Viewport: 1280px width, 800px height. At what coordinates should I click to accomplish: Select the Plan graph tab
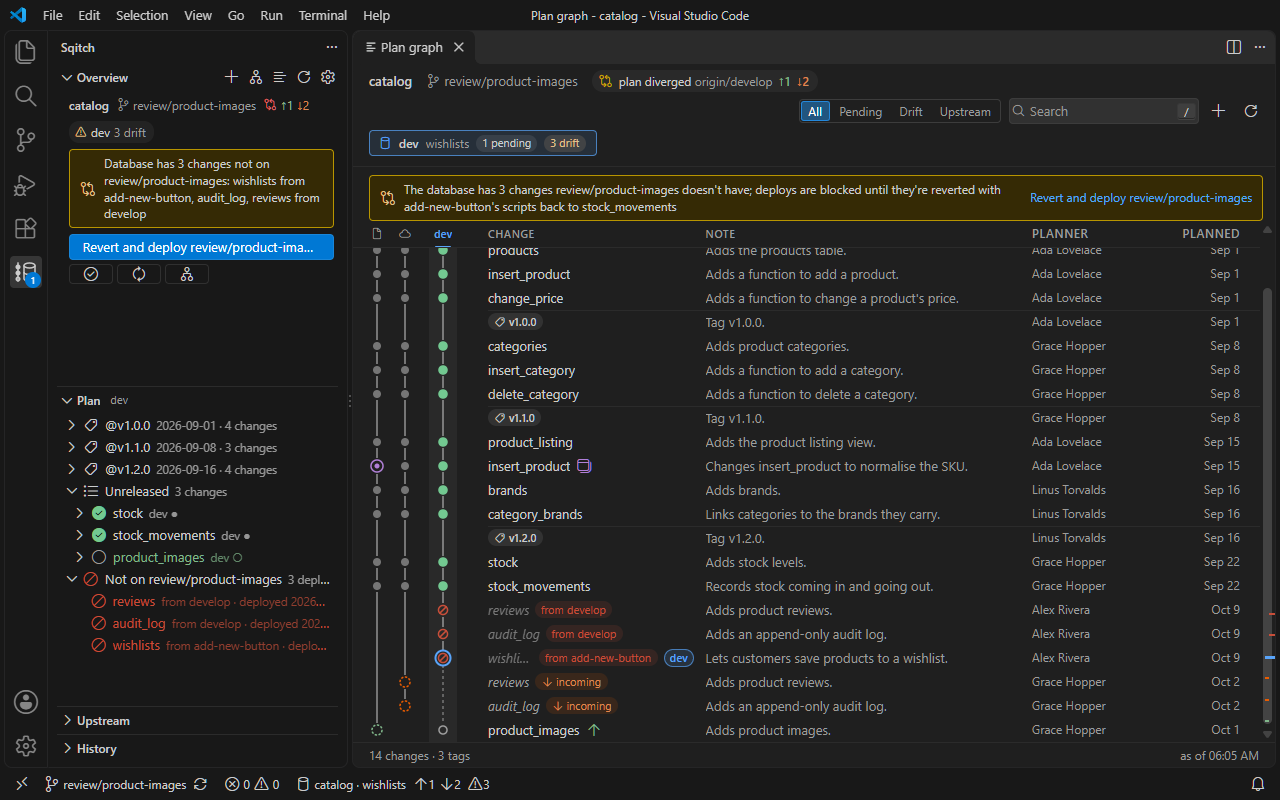click(412, 47)
